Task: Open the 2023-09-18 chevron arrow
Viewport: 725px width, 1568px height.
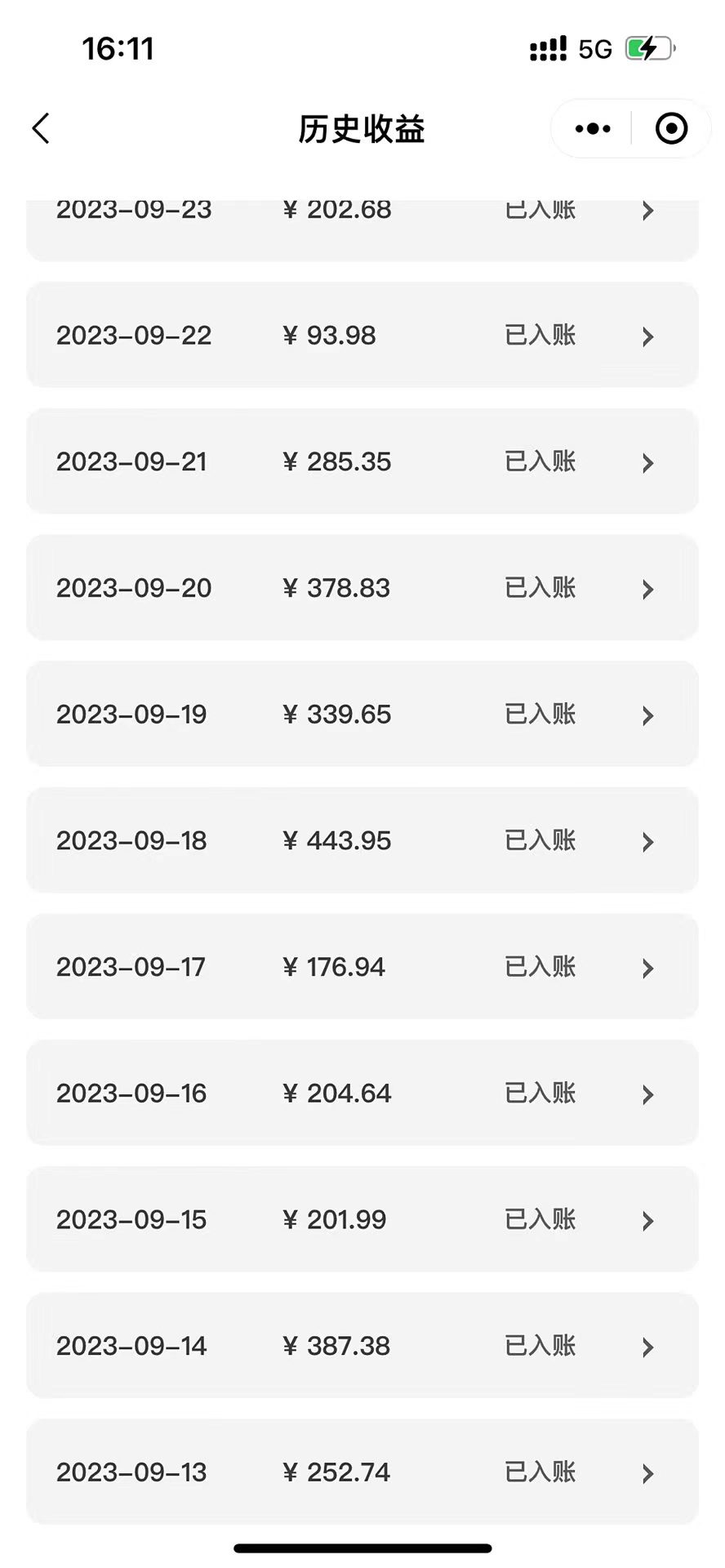Action: (x=647, y=842)
